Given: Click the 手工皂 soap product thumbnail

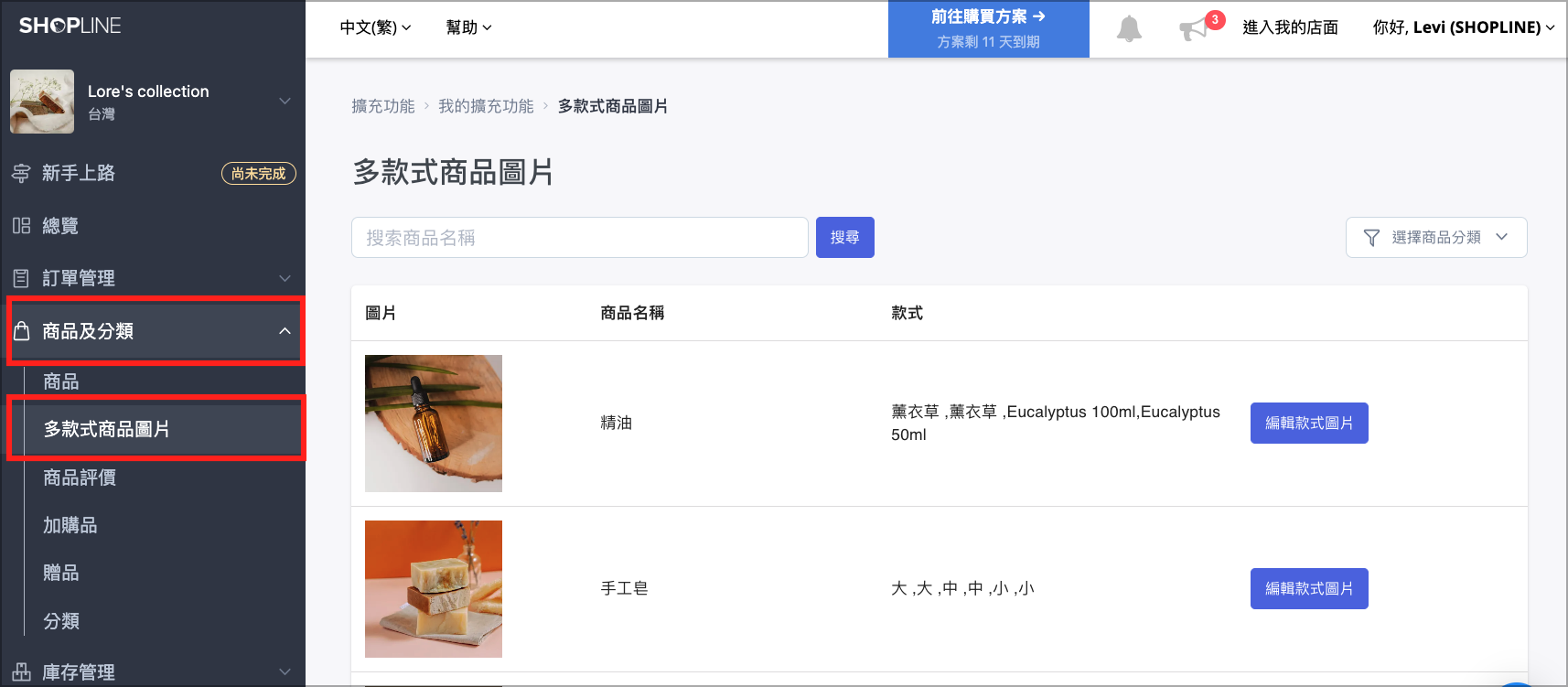Looking at the screenshot, I should point(434,589).
